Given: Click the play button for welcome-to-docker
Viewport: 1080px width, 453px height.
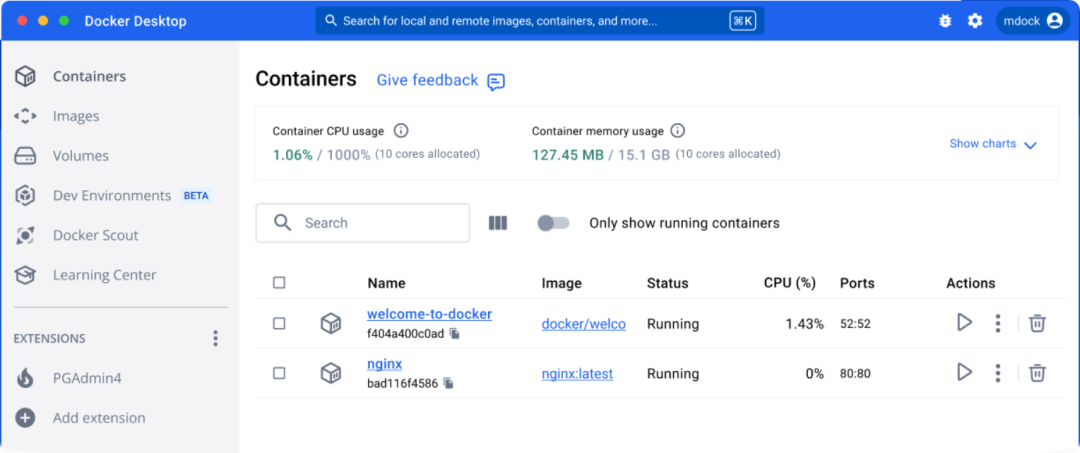Looking at the screenshot, I should click(x=964, y=322).
